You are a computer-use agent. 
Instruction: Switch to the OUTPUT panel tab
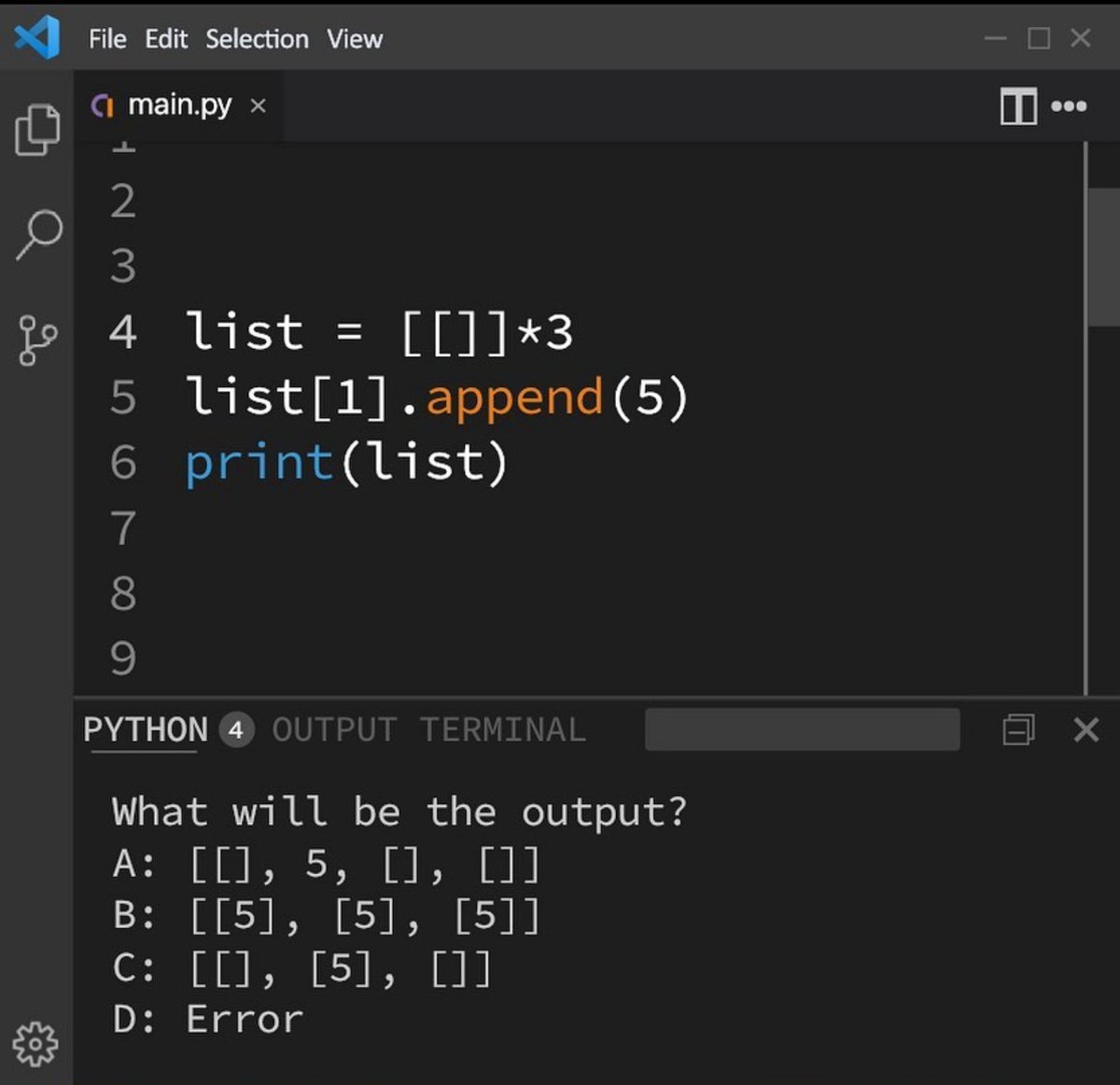point(334,730)
